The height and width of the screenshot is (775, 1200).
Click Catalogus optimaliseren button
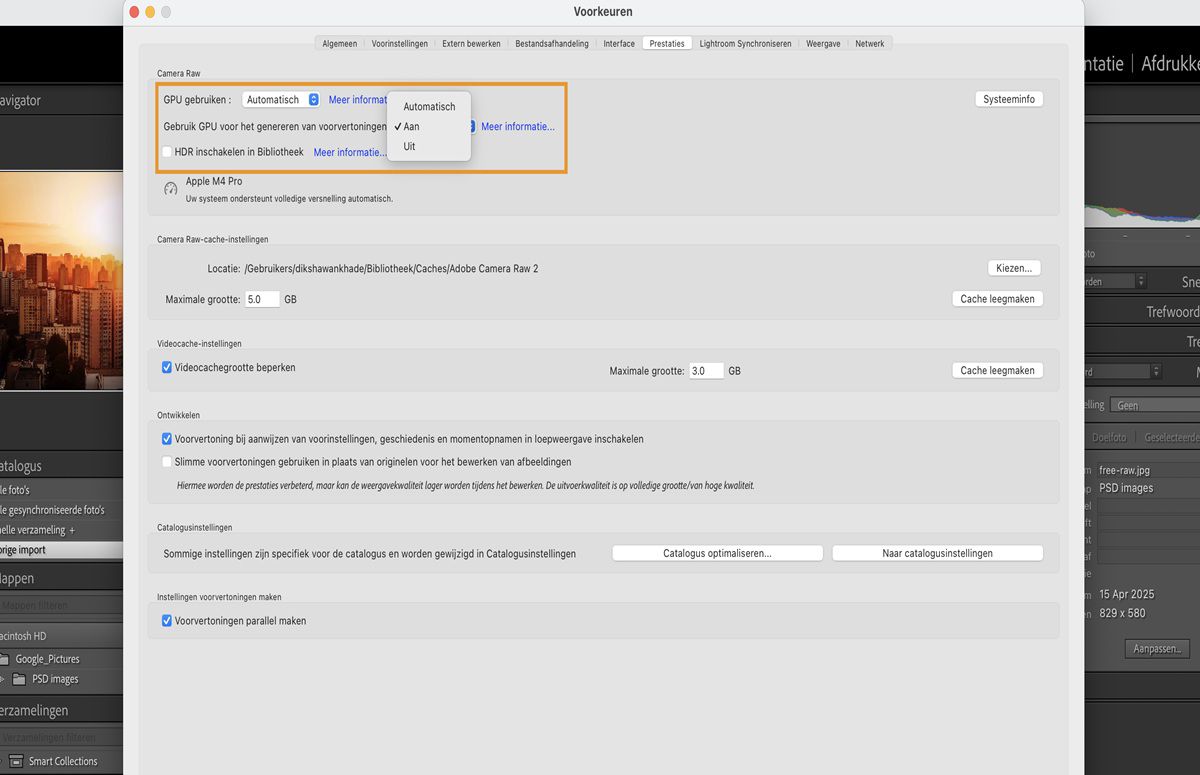pos(717,552)
